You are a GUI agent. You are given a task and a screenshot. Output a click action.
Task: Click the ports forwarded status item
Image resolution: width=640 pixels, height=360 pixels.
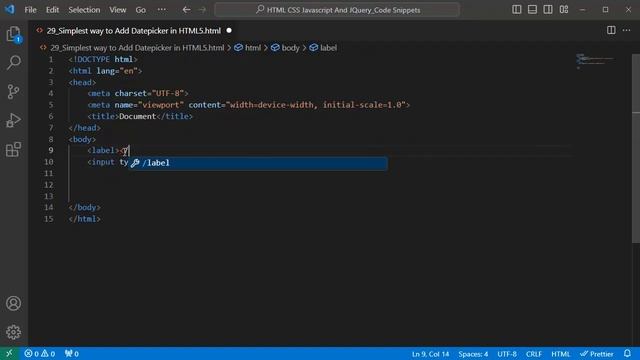point(71,353)
